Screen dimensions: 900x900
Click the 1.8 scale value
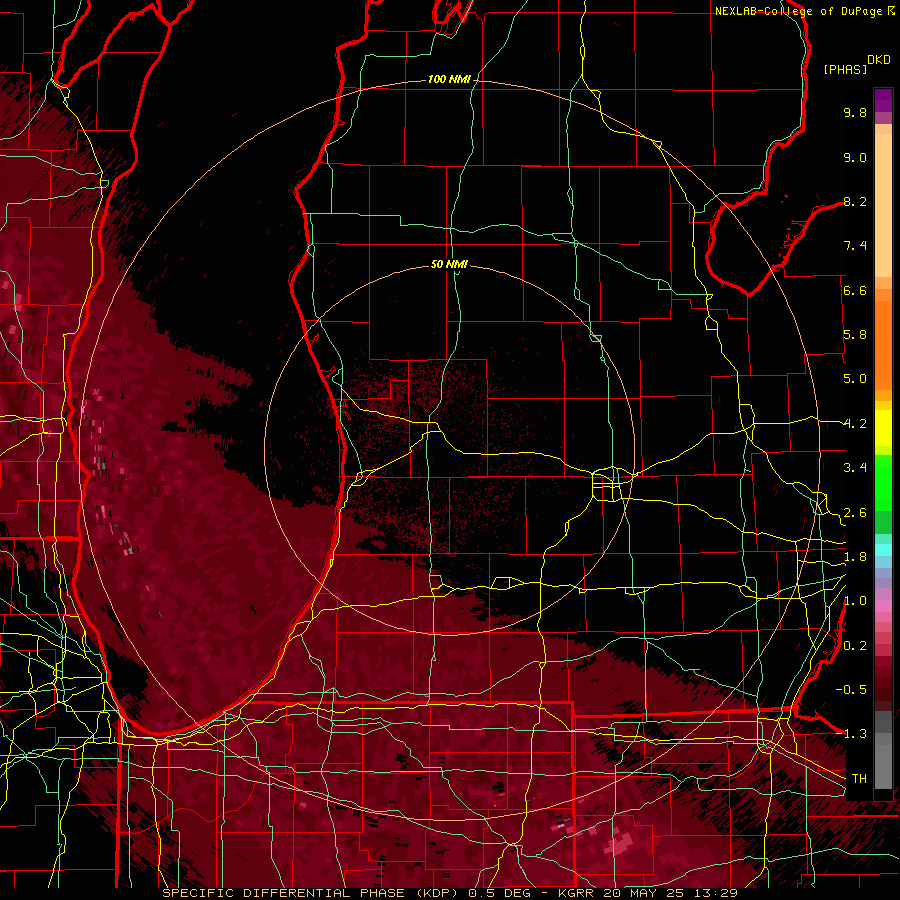click(855, 557)
